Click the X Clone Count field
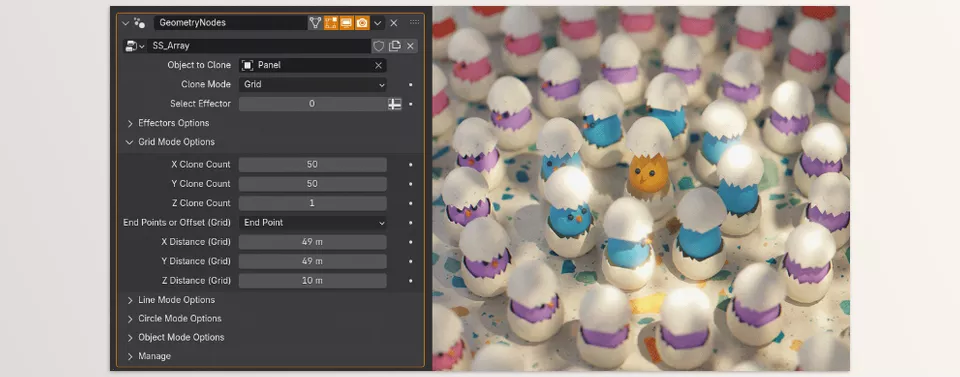The height and width of the screenshot is (377, 960). [x=312, y=165]
